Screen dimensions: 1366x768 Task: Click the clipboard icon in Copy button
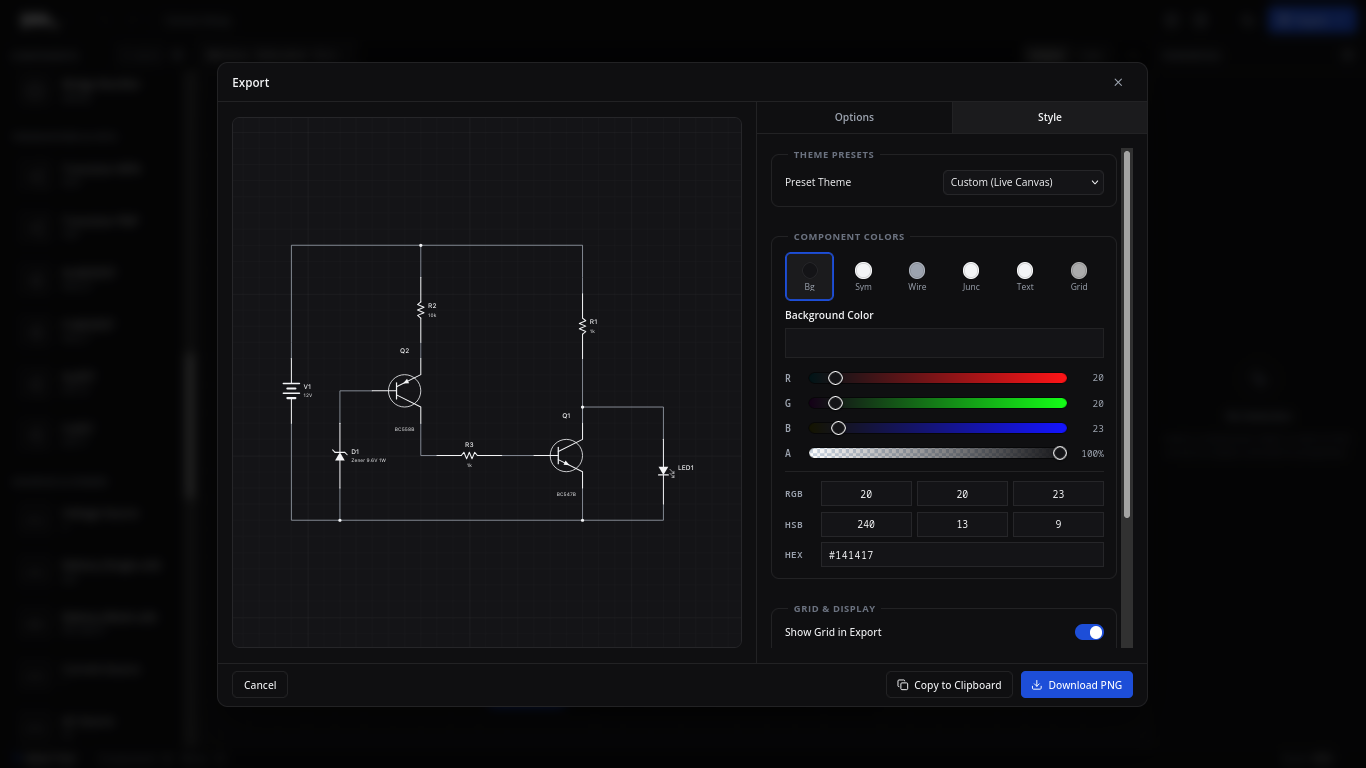903,685
